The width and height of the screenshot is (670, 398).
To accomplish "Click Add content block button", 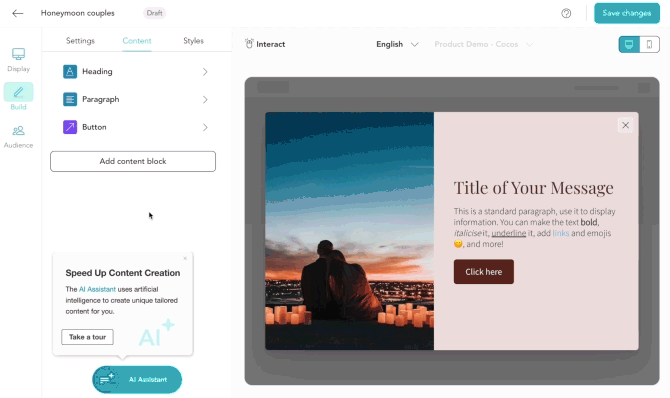I will click(x=133, y=161).
